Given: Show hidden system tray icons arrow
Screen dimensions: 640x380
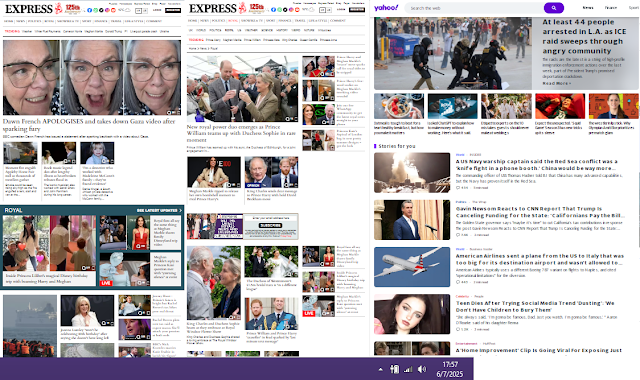Looking at the screenshot, I should (380, 369).
